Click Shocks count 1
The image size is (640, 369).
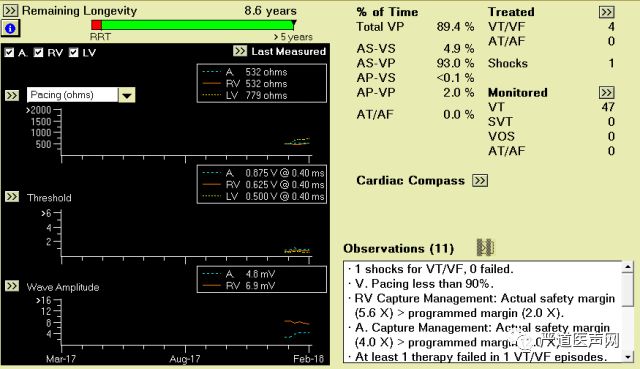pyautogui.click(x=611, y=63)
